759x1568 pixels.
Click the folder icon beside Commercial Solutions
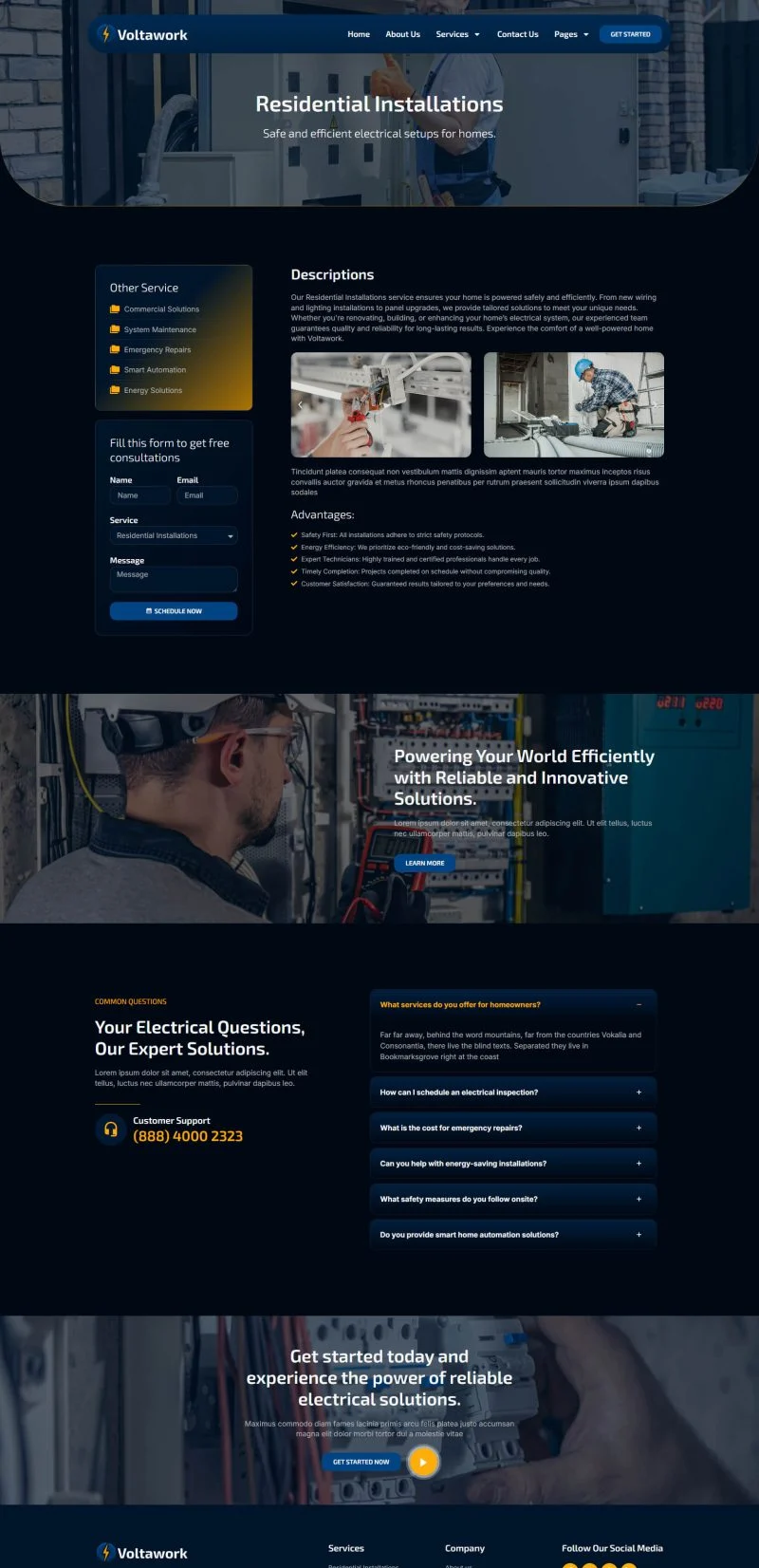coord(115,309)
